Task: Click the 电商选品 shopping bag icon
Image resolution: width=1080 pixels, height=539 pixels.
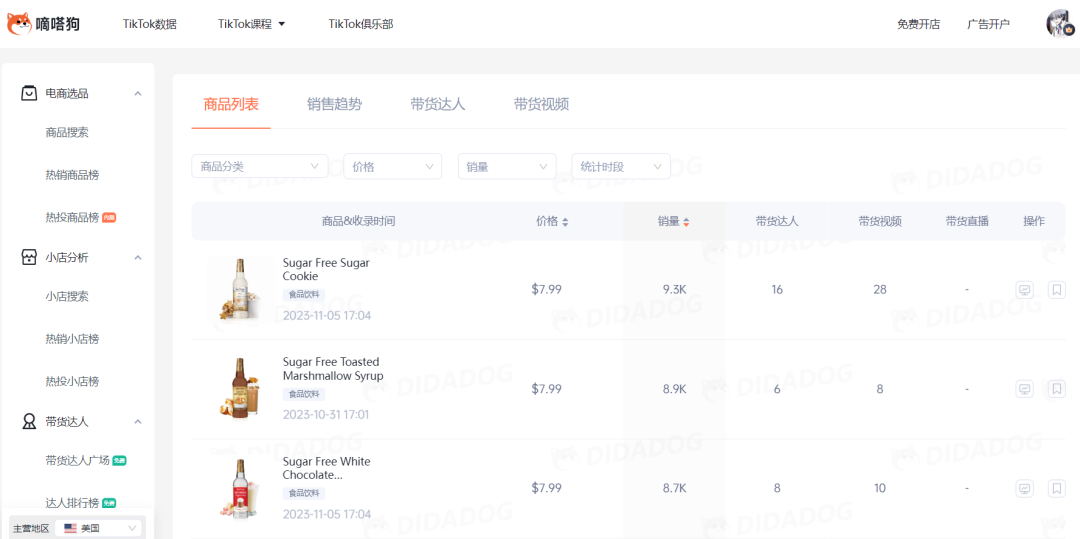Action: pyautogui.click(x=29, y=93)
